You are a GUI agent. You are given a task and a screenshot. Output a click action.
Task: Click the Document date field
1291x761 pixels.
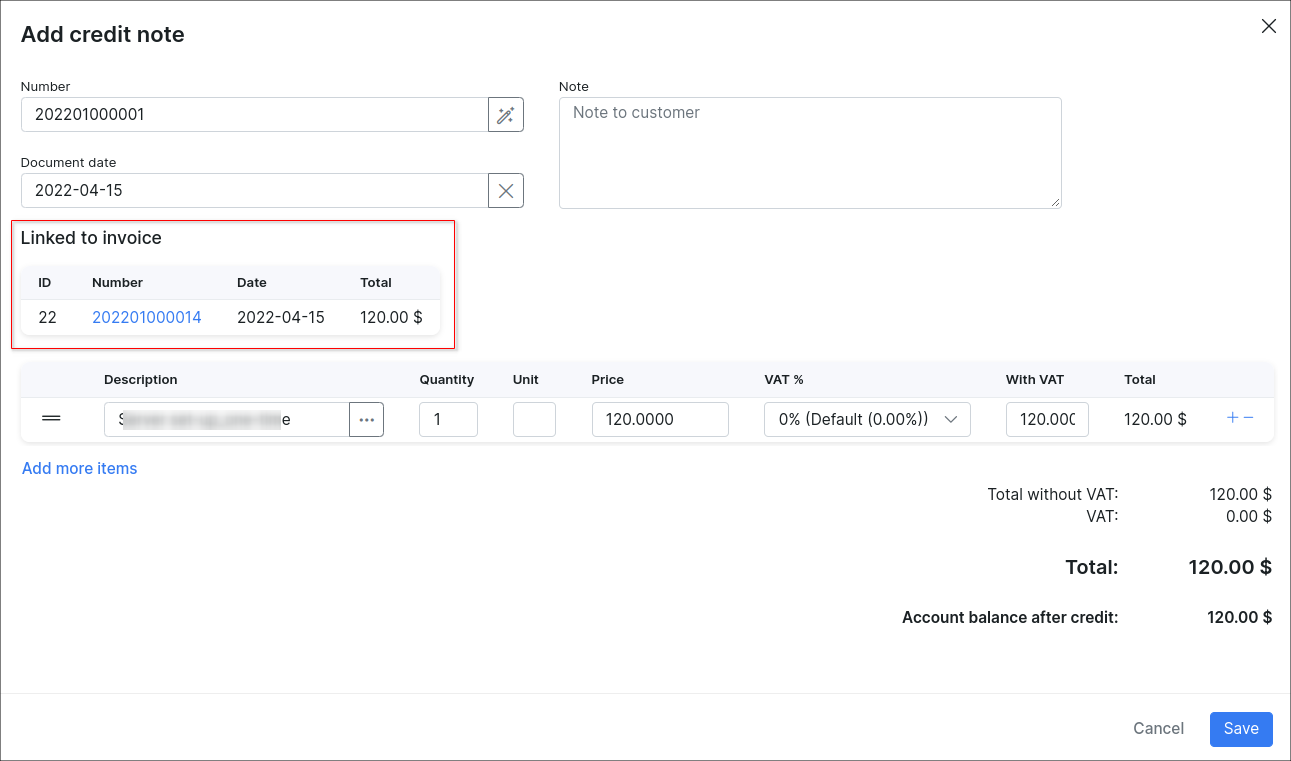coord(254,191)
